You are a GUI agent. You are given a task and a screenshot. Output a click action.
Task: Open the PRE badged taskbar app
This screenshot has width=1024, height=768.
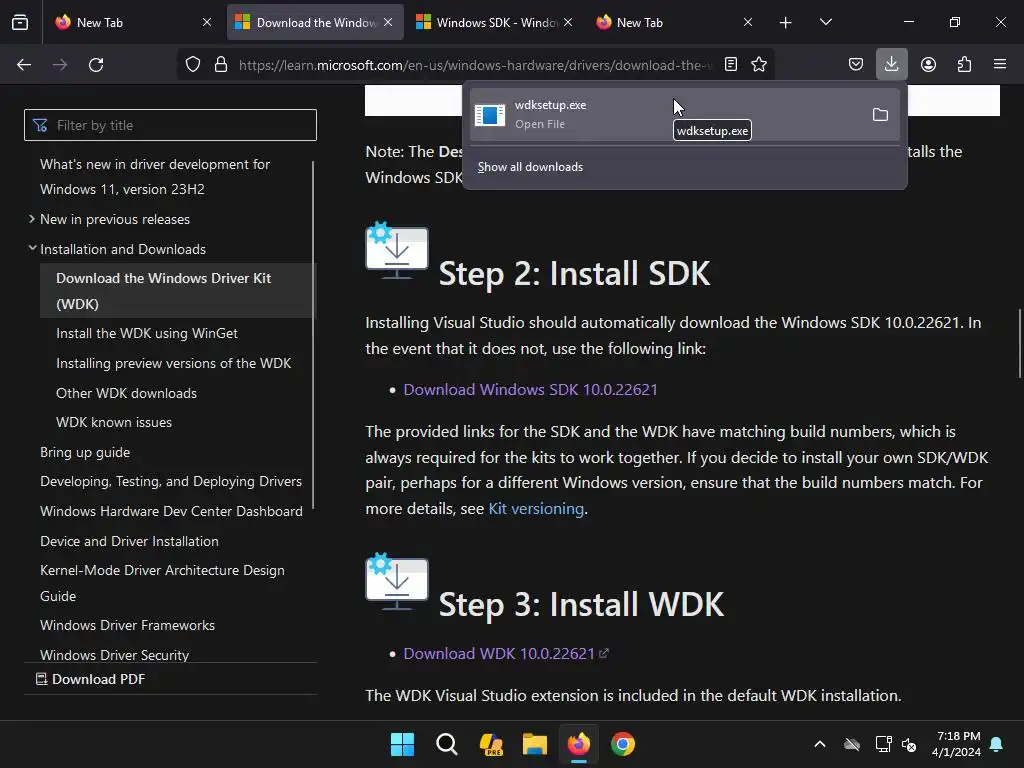click(x=490, y=744)
